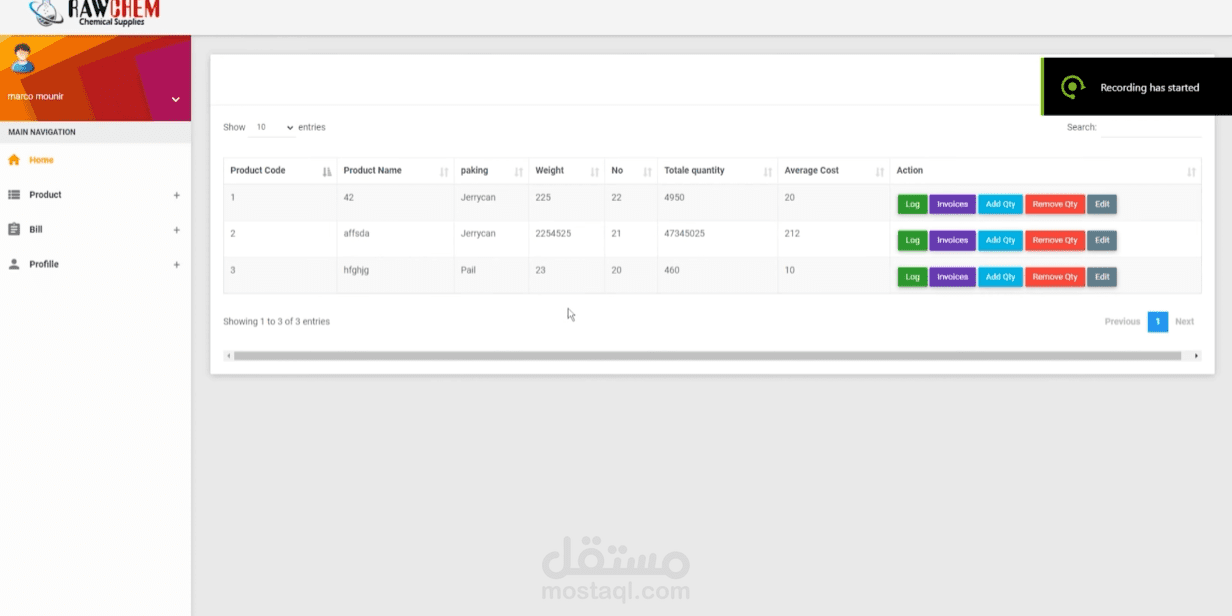Image resolution: width=1232 pixels, height=616 pixels.
Task: Click the Pail packing cell
Action: [491, 276]
